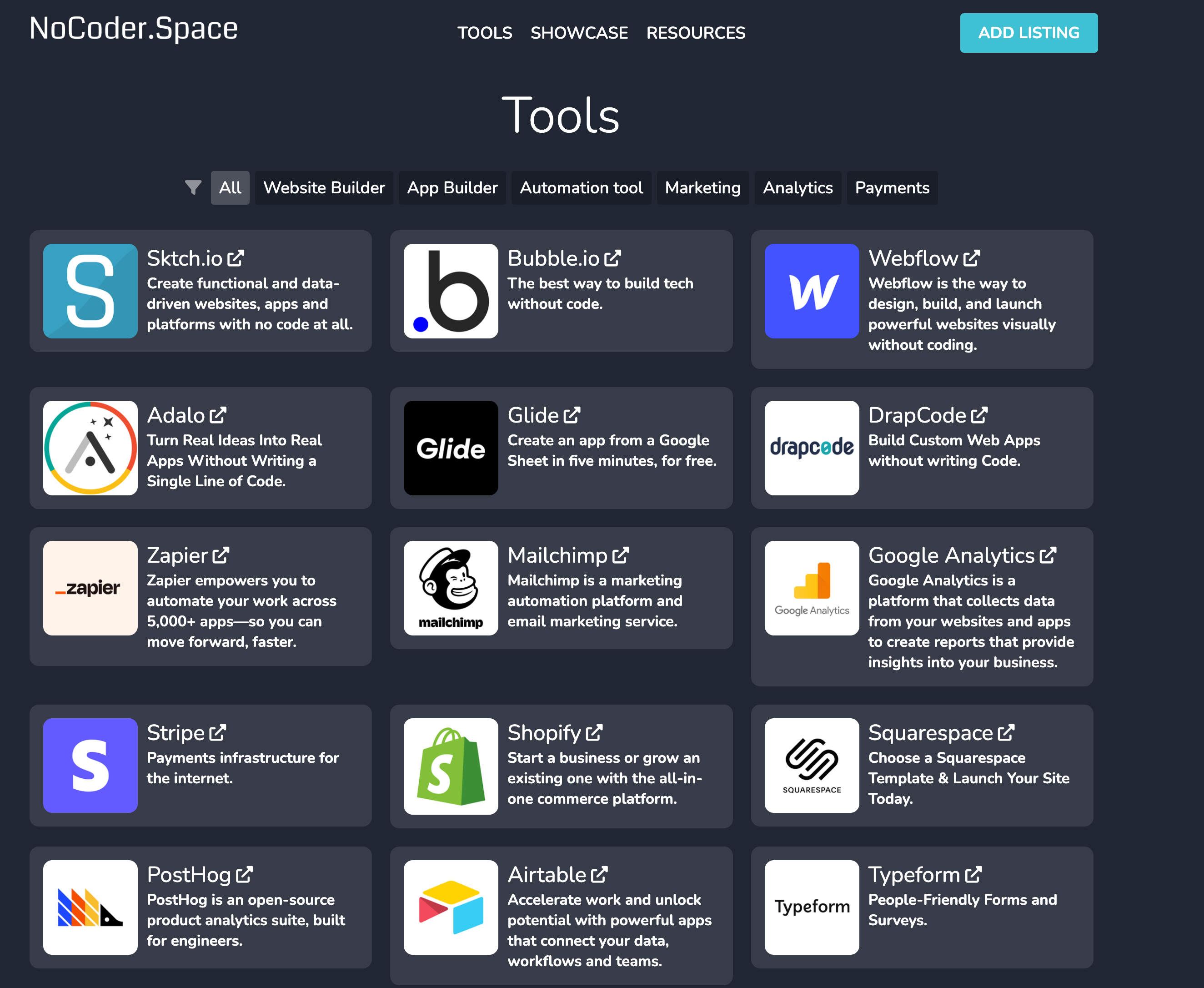Screen dimensions: 1204x988
Task: Click the Webflow logo image
Action: click(x=812, y=292)
